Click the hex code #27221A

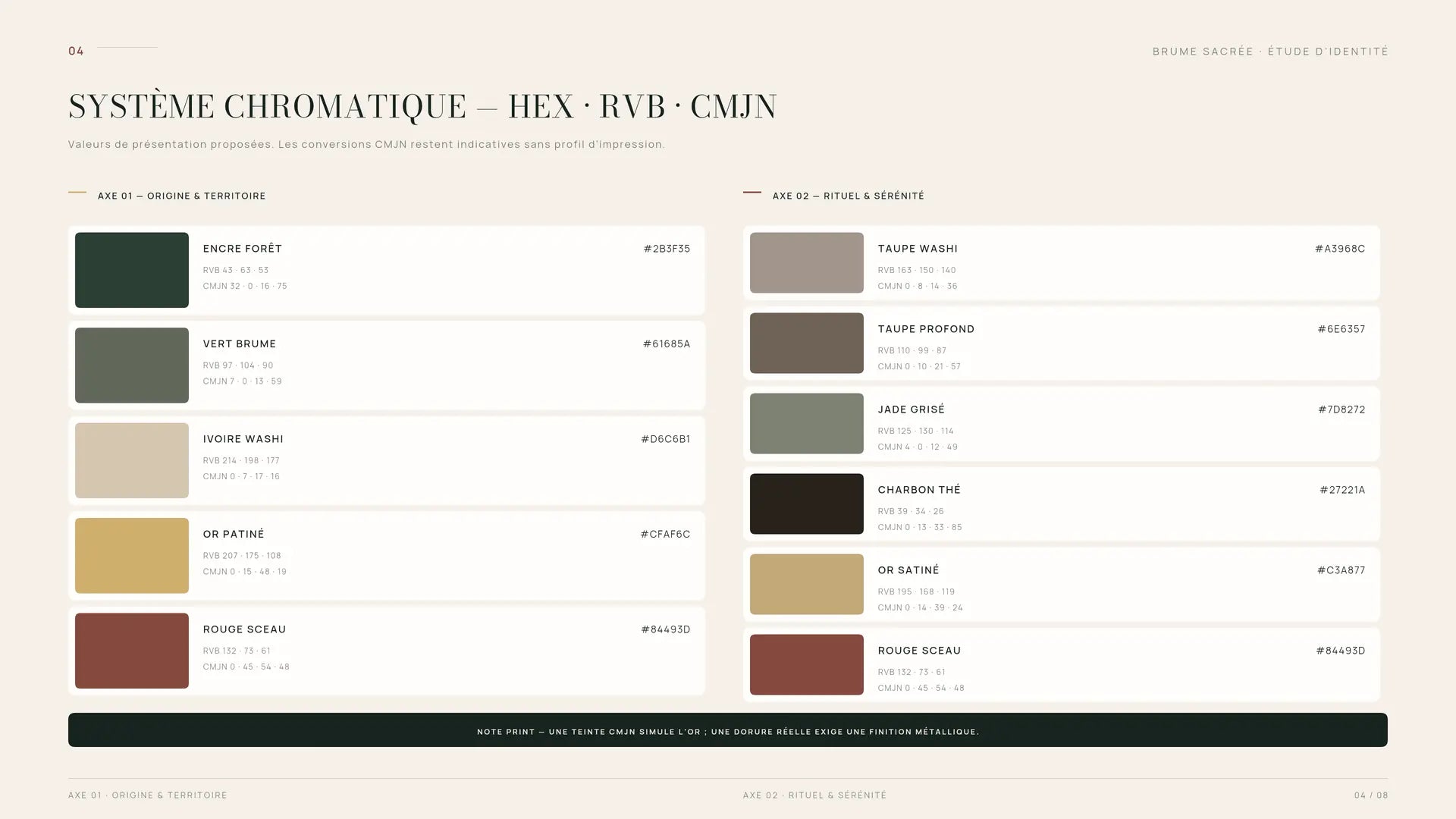[x=1342, y=490]
